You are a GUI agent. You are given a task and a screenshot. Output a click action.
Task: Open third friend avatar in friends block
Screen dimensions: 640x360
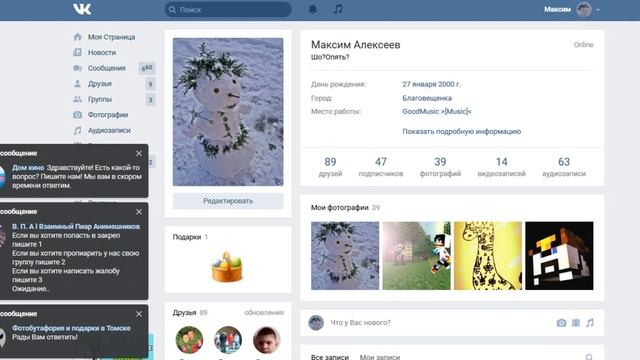pos(267,340)
